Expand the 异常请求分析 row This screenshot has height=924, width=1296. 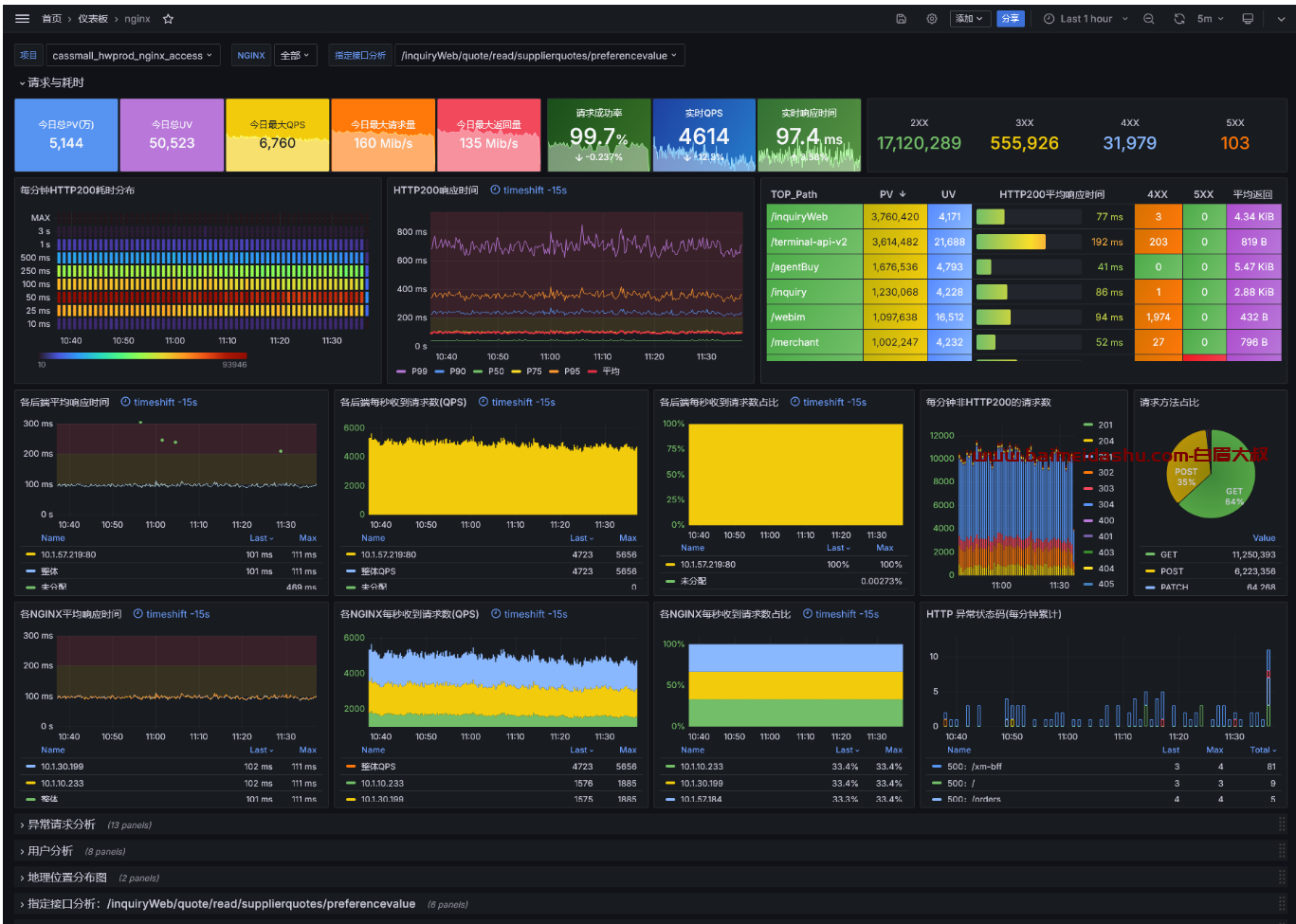(x=58, y=824)
